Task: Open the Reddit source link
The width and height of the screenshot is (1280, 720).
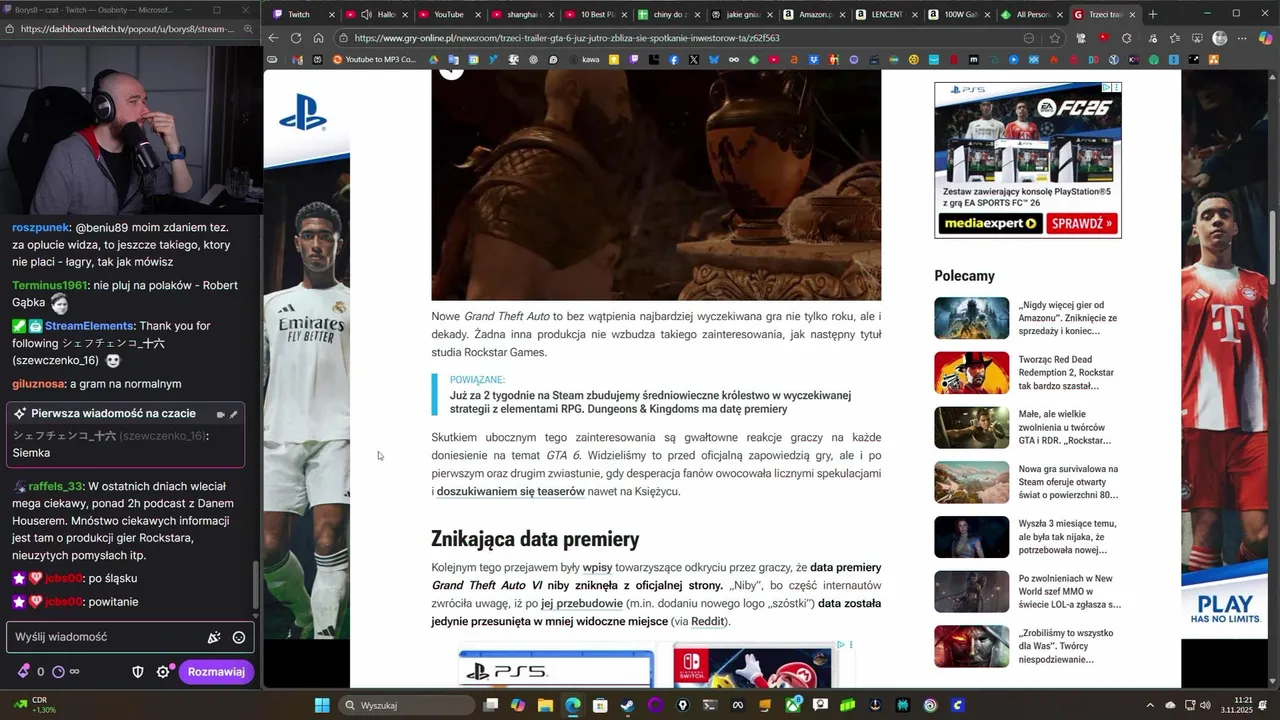Action: click(708, 621)
